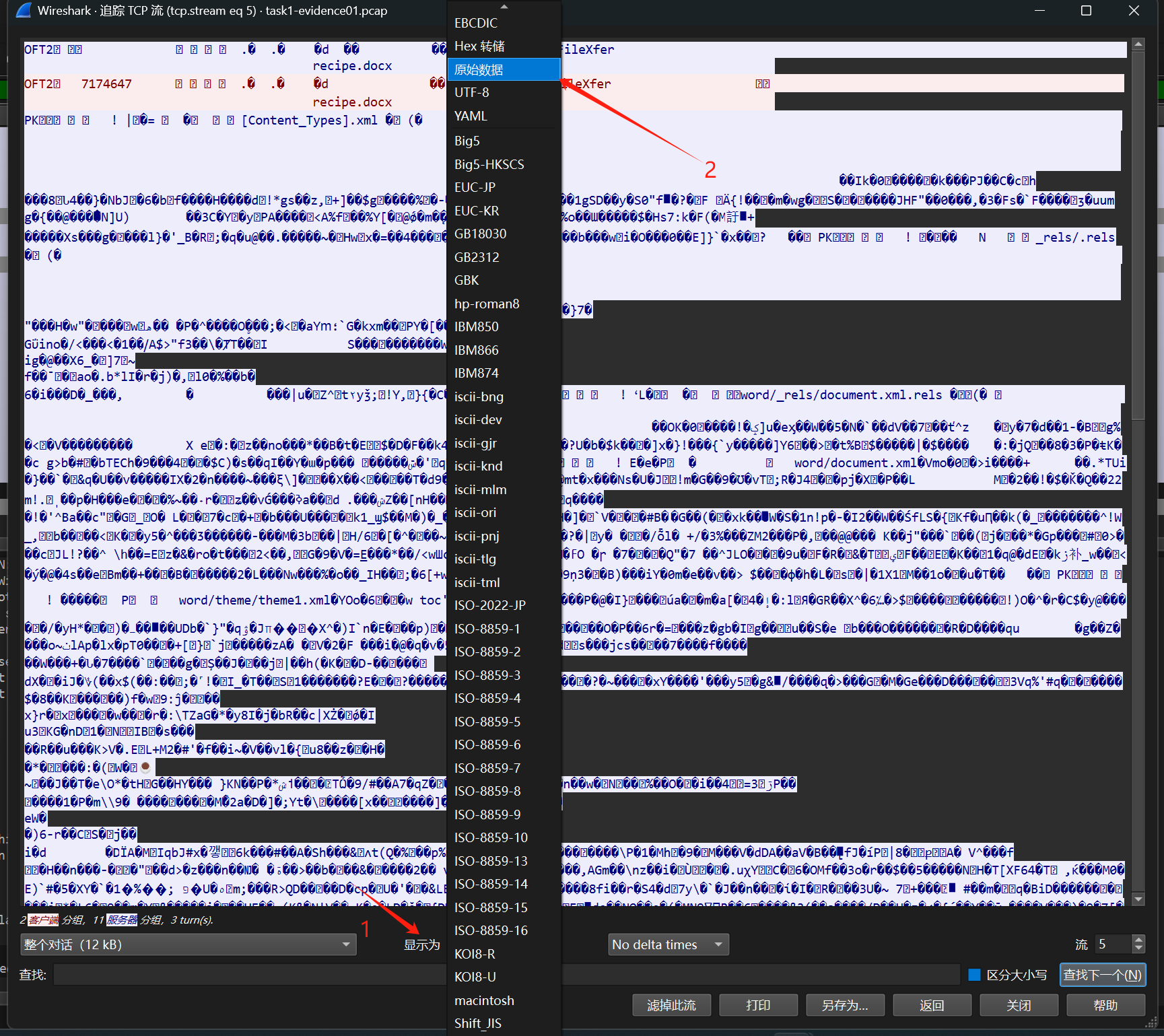Choose ISO-8859-16 encoding
The height and width of the screenshot is (1036, 1164).
(504, 930)
